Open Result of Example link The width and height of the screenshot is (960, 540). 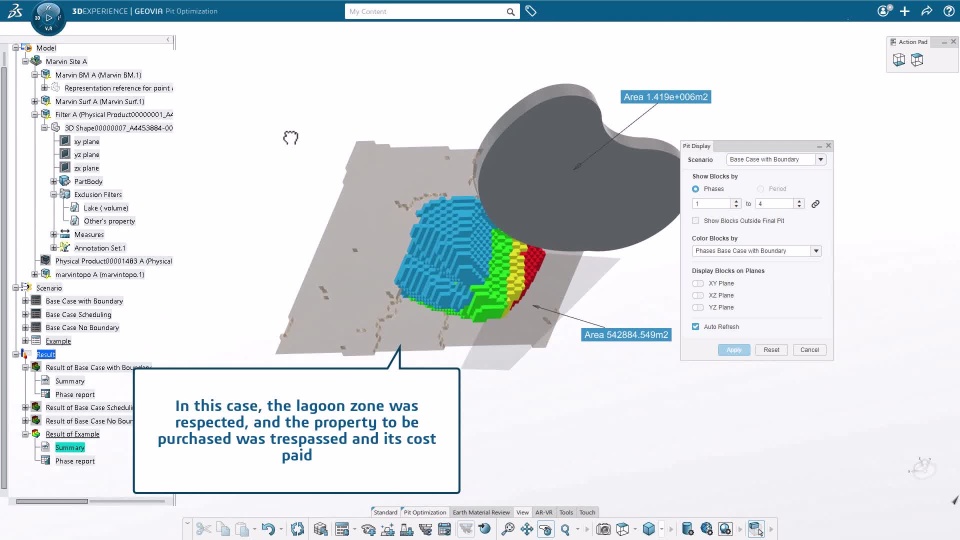(x=72, y=434)
